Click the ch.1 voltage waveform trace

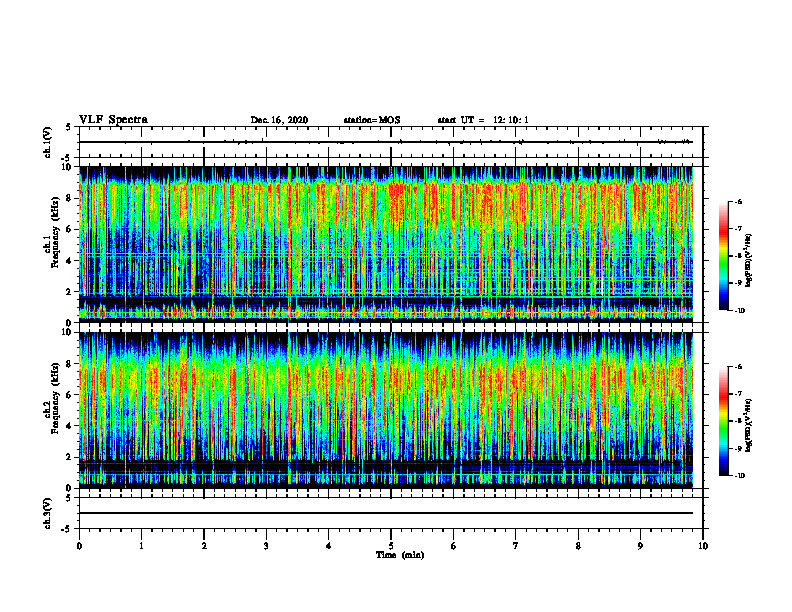click(x=386, y=142)
